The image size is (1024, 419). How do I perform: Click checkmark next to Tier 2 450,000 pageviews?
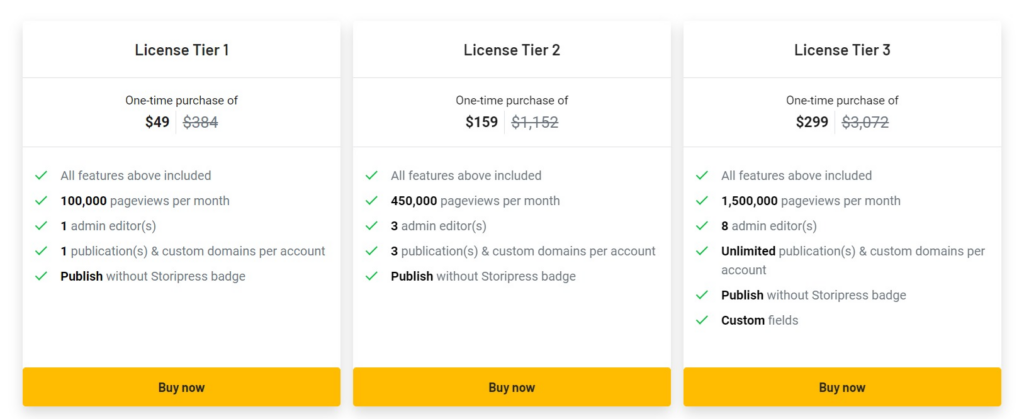pos(372,201)
